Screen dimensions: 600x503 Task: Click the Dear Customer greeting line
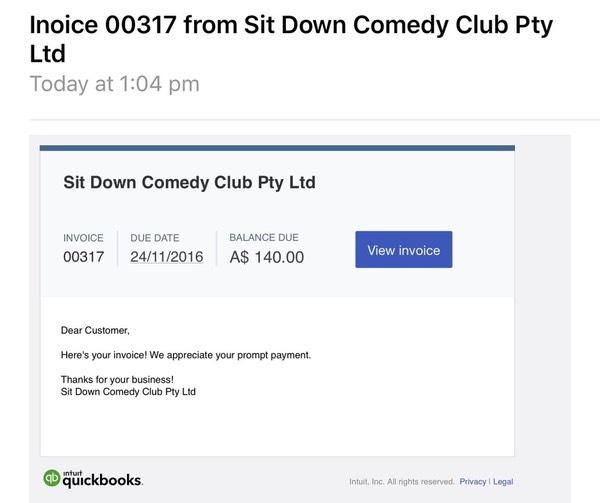[95, 330]
